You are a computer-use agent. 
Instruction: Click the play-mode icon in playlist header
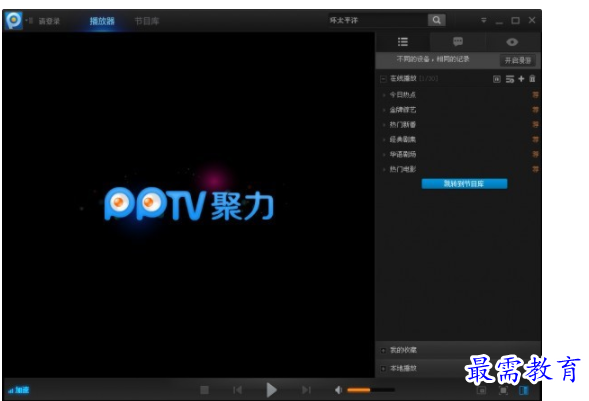(497, 79)
